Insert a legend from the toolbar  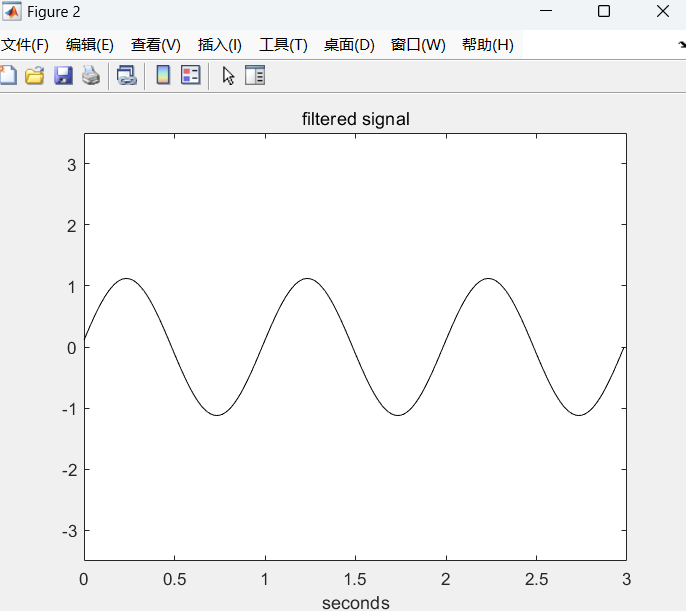[x=191, y=75]
